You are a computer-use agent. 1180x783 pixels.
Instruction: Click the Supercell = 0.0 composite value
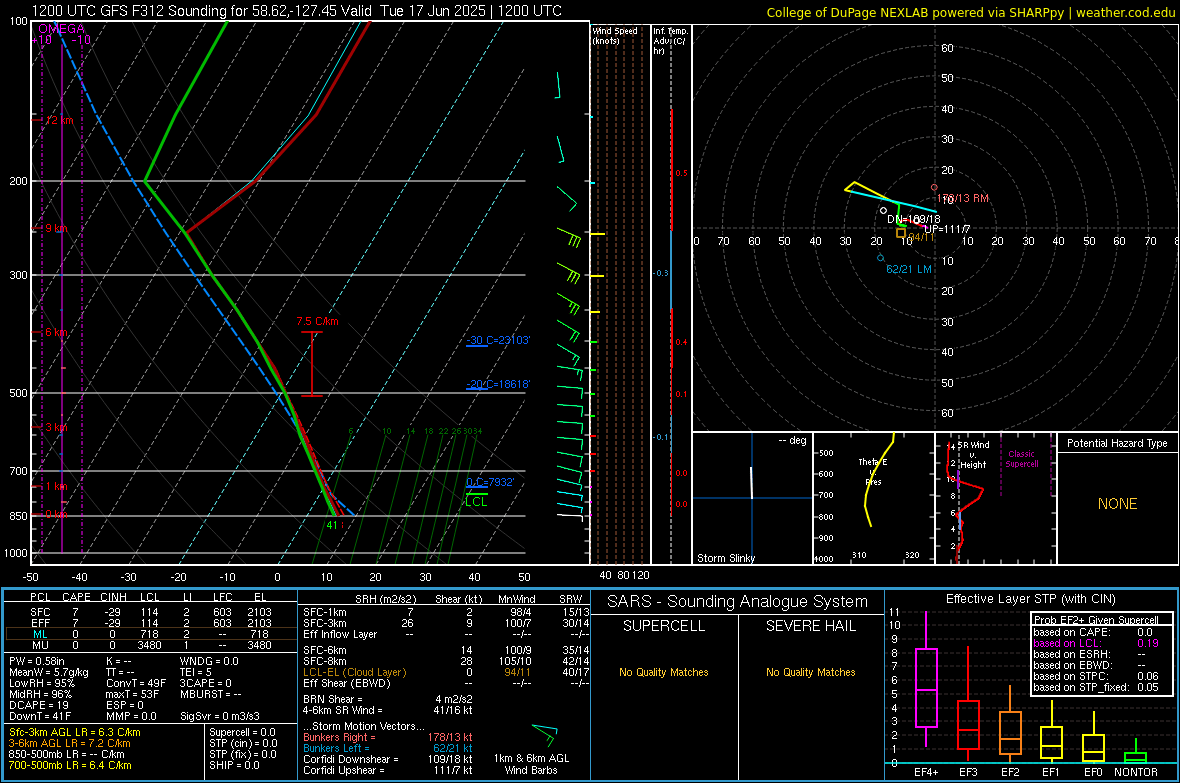[242, 732]
